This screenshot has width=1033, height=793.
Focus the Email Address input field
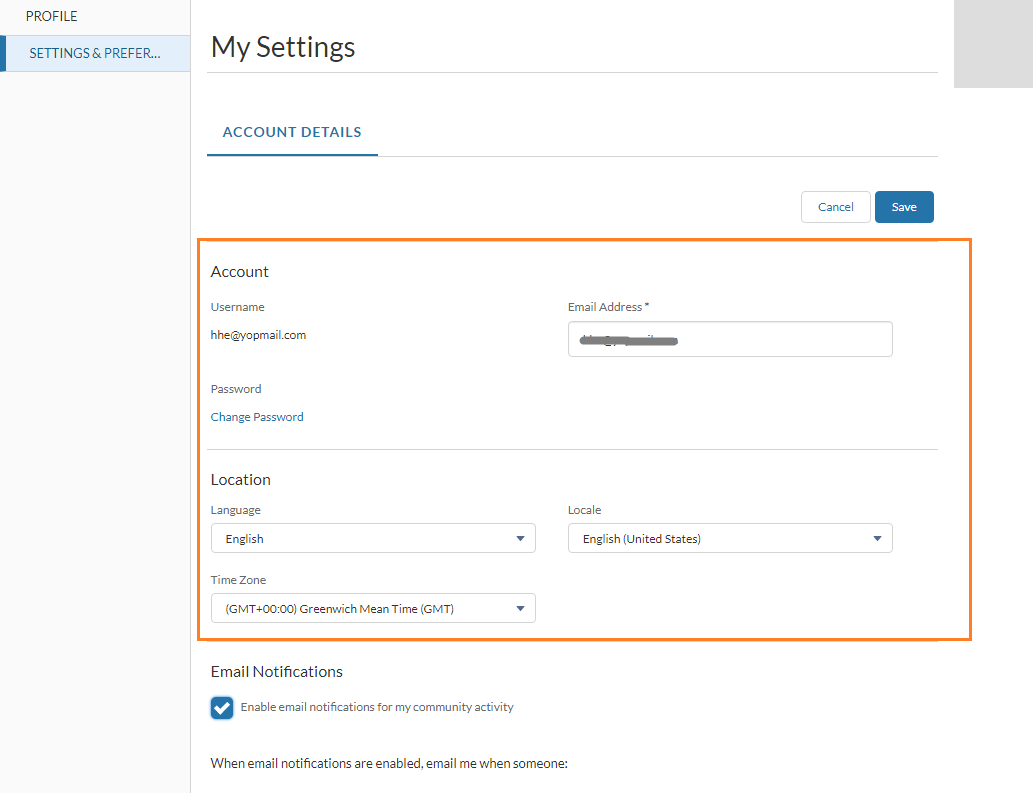coord(730,339)
